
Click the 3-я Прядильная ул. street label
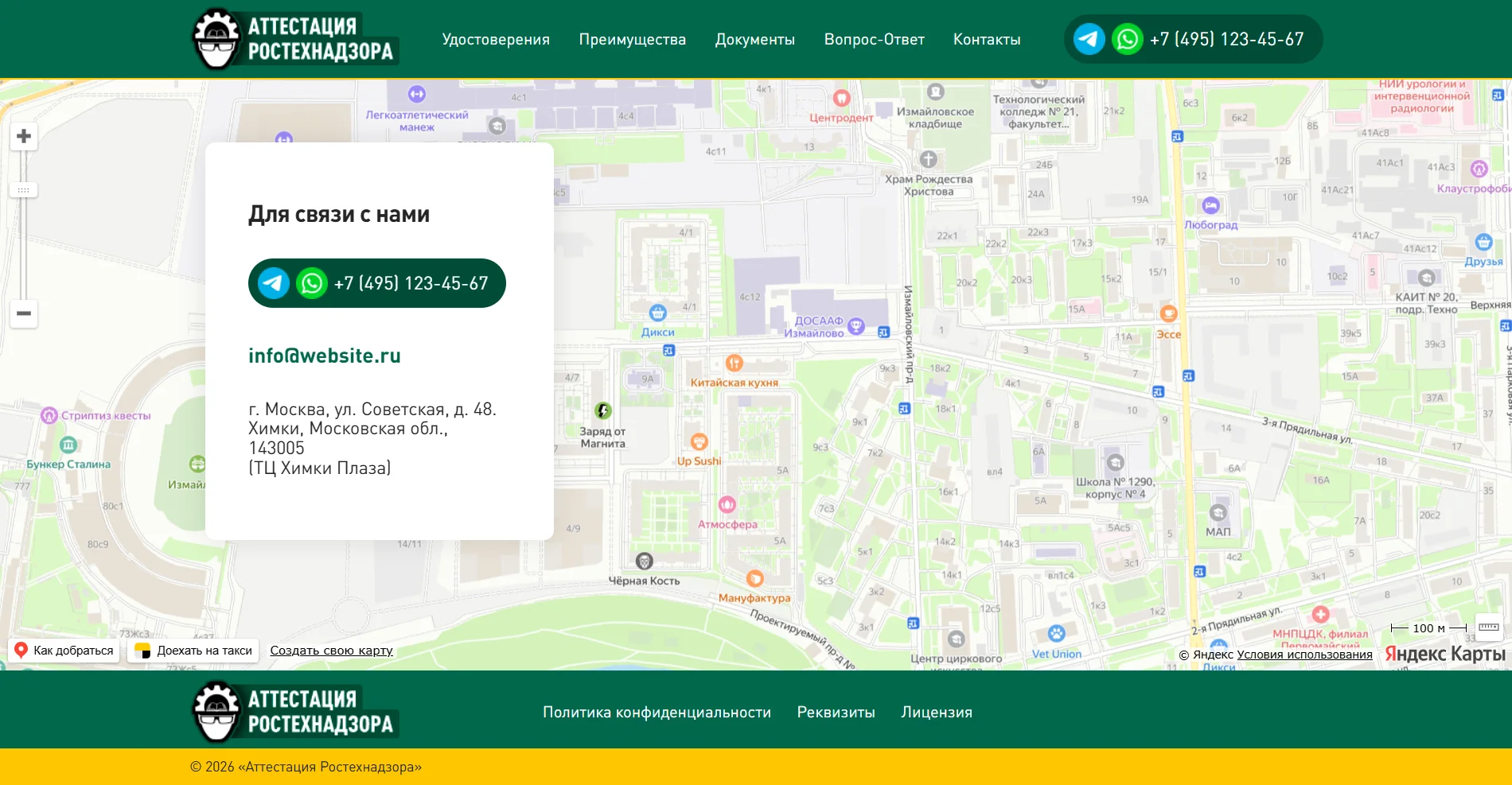pyautogui.click(x=1307, y=430)
